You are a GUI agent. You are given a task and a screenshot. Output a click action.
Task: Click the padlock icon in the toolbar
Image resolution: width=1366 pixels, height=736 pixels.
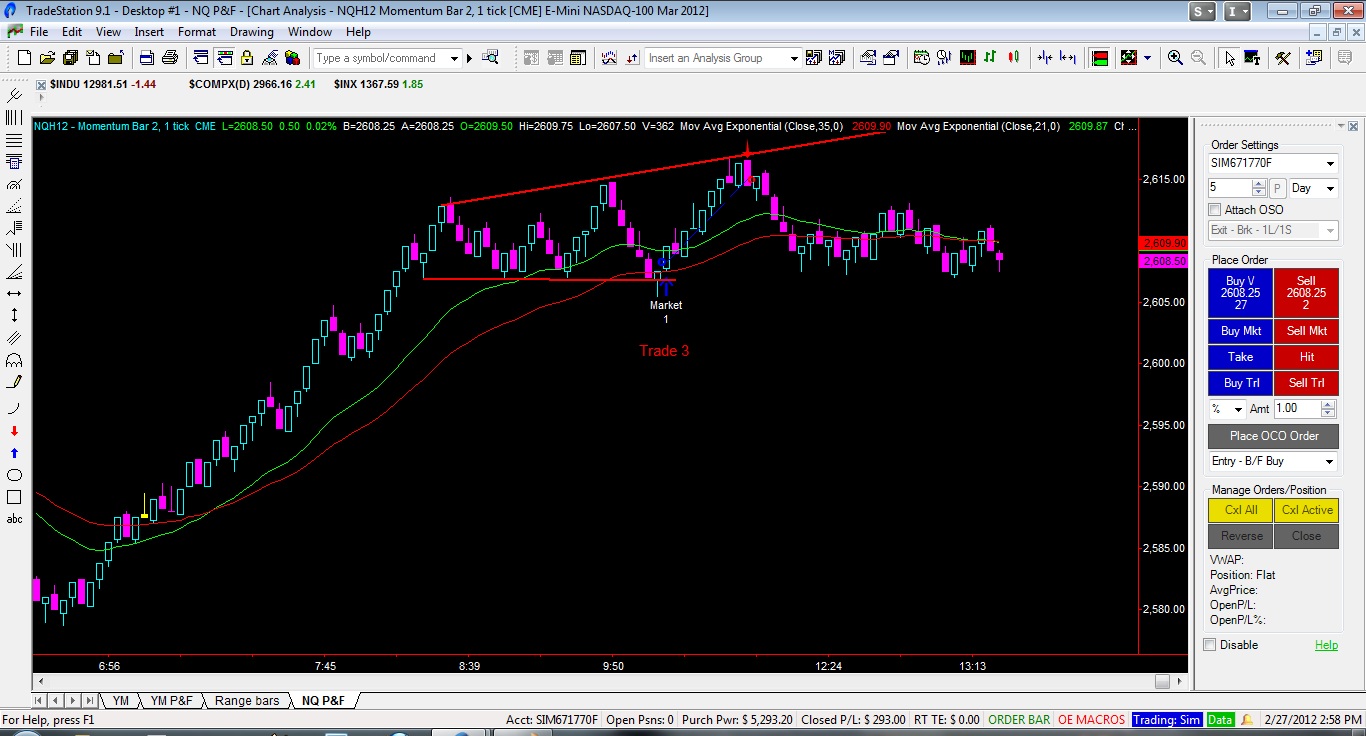pos(246,58)
